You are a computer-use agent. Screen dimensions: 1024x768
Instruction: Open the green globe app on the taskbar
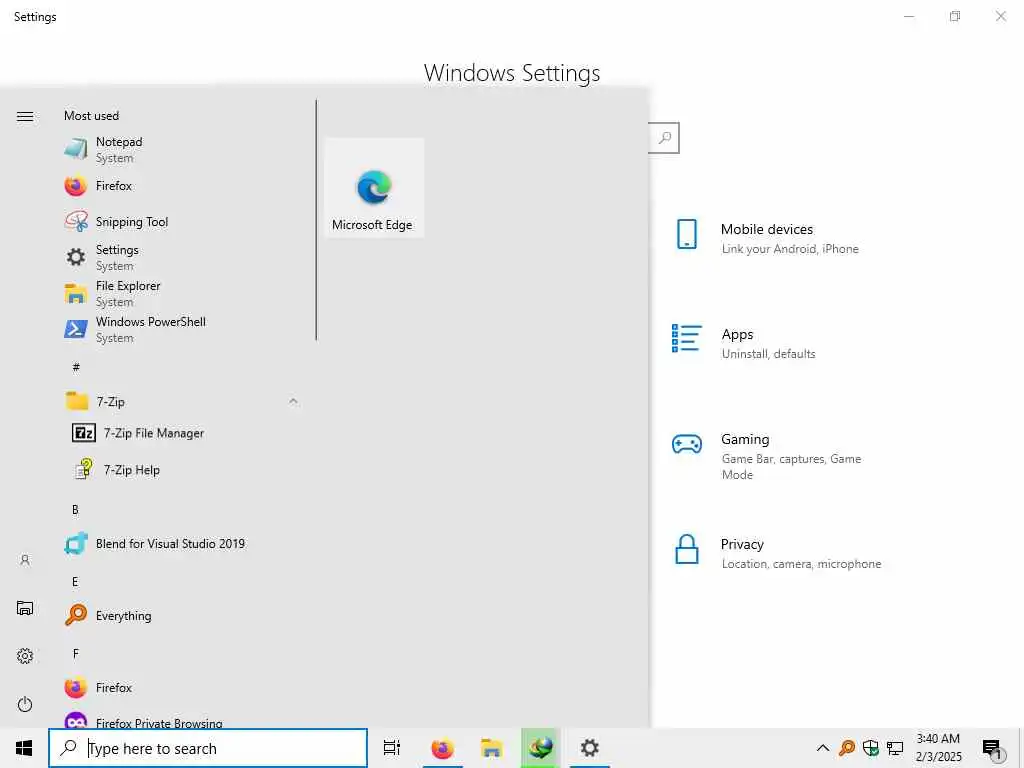tap(540, 748)
